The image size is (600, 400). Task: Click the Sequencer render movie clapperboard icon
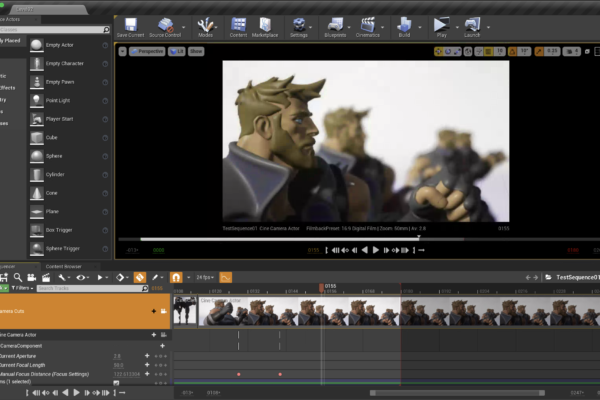(46, 277)
